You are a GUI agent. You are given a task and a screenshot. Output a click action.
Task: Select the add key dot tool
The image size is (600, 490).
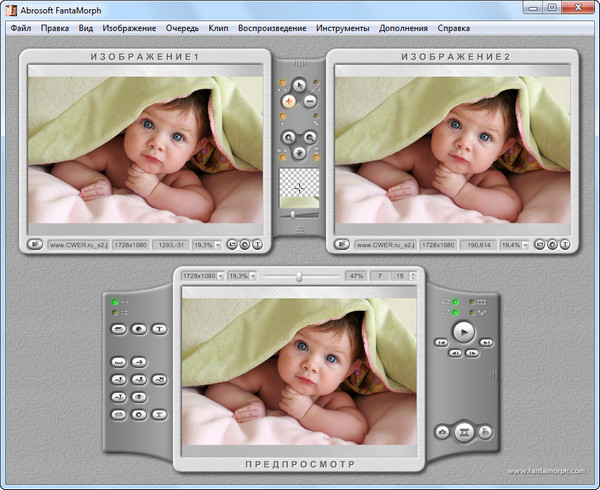pos(289,102)
